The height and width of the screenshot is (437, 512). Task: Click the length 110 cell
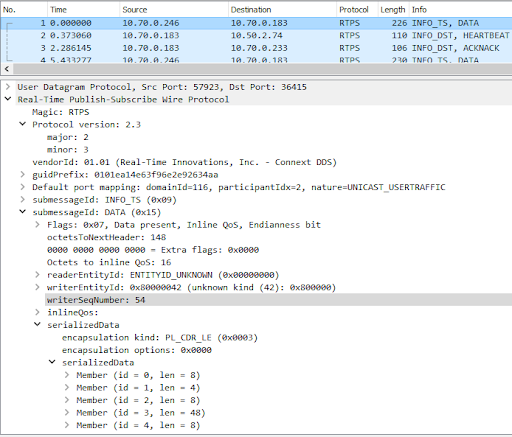(399, 35)
